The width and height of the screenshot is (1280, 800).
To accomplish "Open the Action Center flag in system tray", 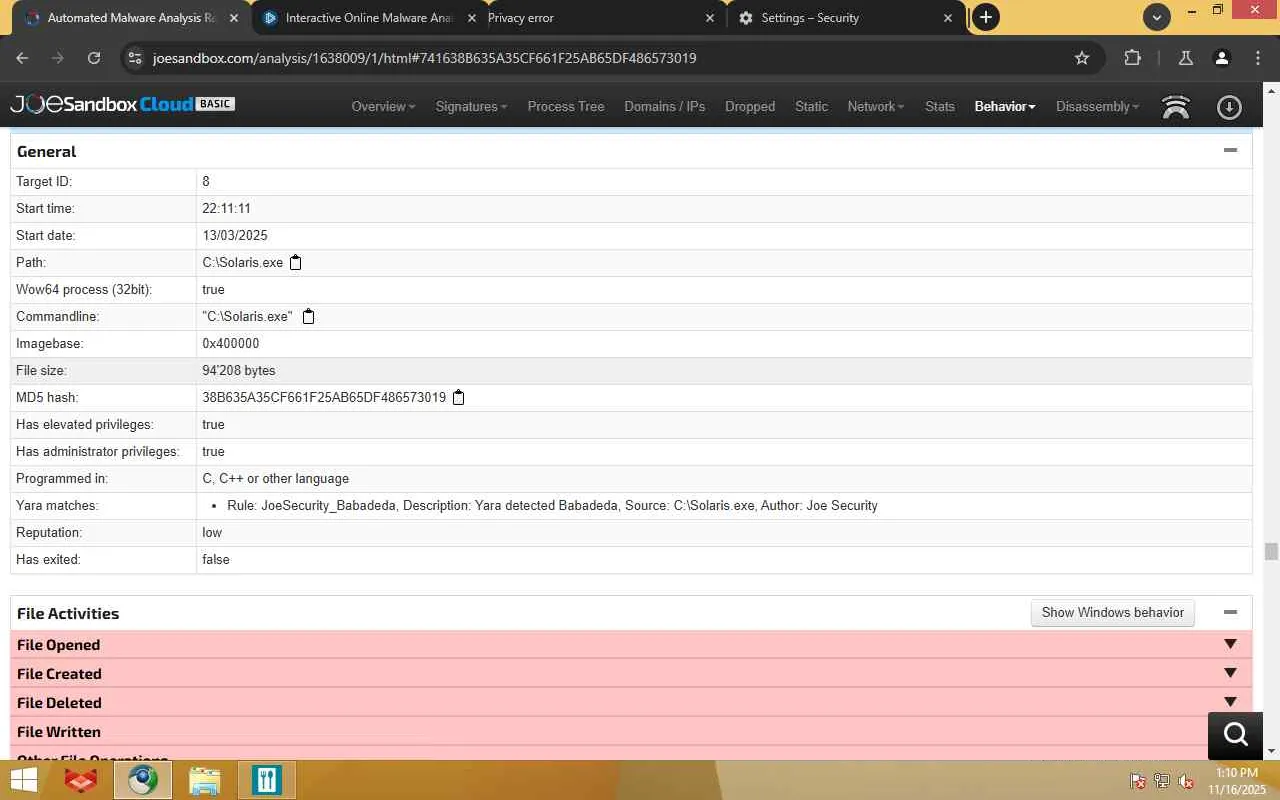I will click(1137, 781).
